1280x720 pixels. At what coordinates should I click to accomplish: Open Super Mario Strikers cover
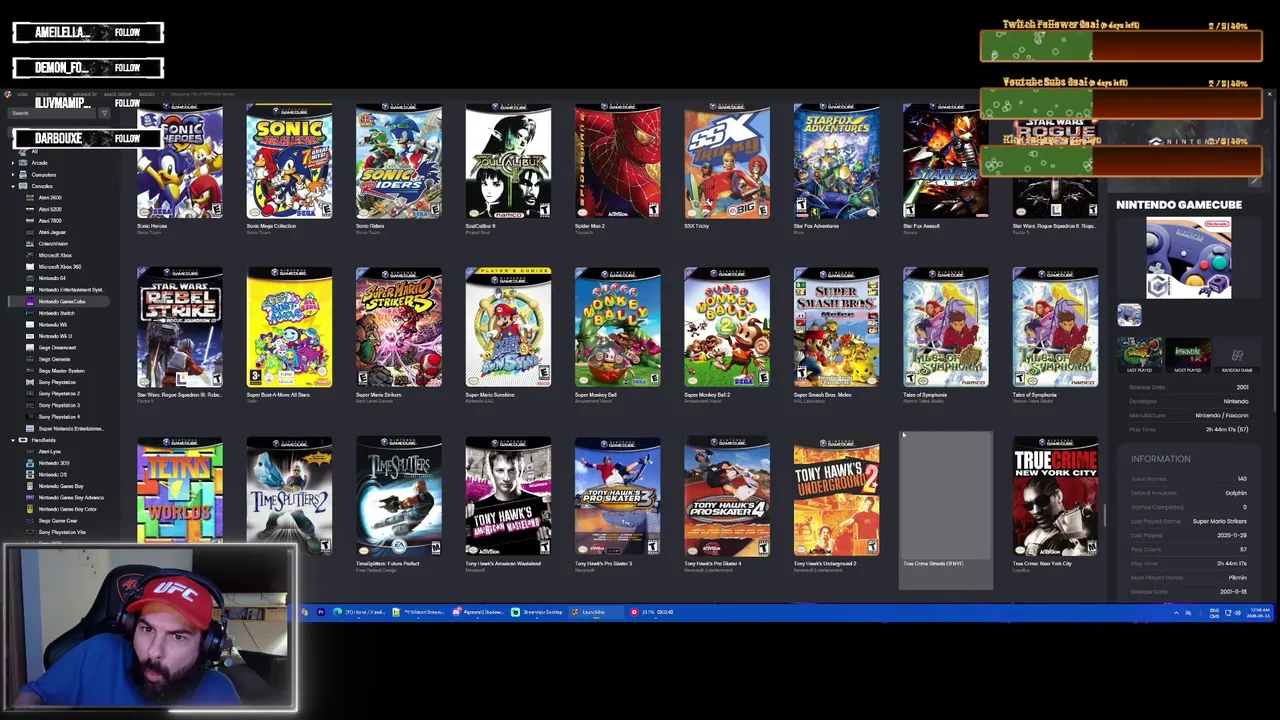[x=398, y=327]
